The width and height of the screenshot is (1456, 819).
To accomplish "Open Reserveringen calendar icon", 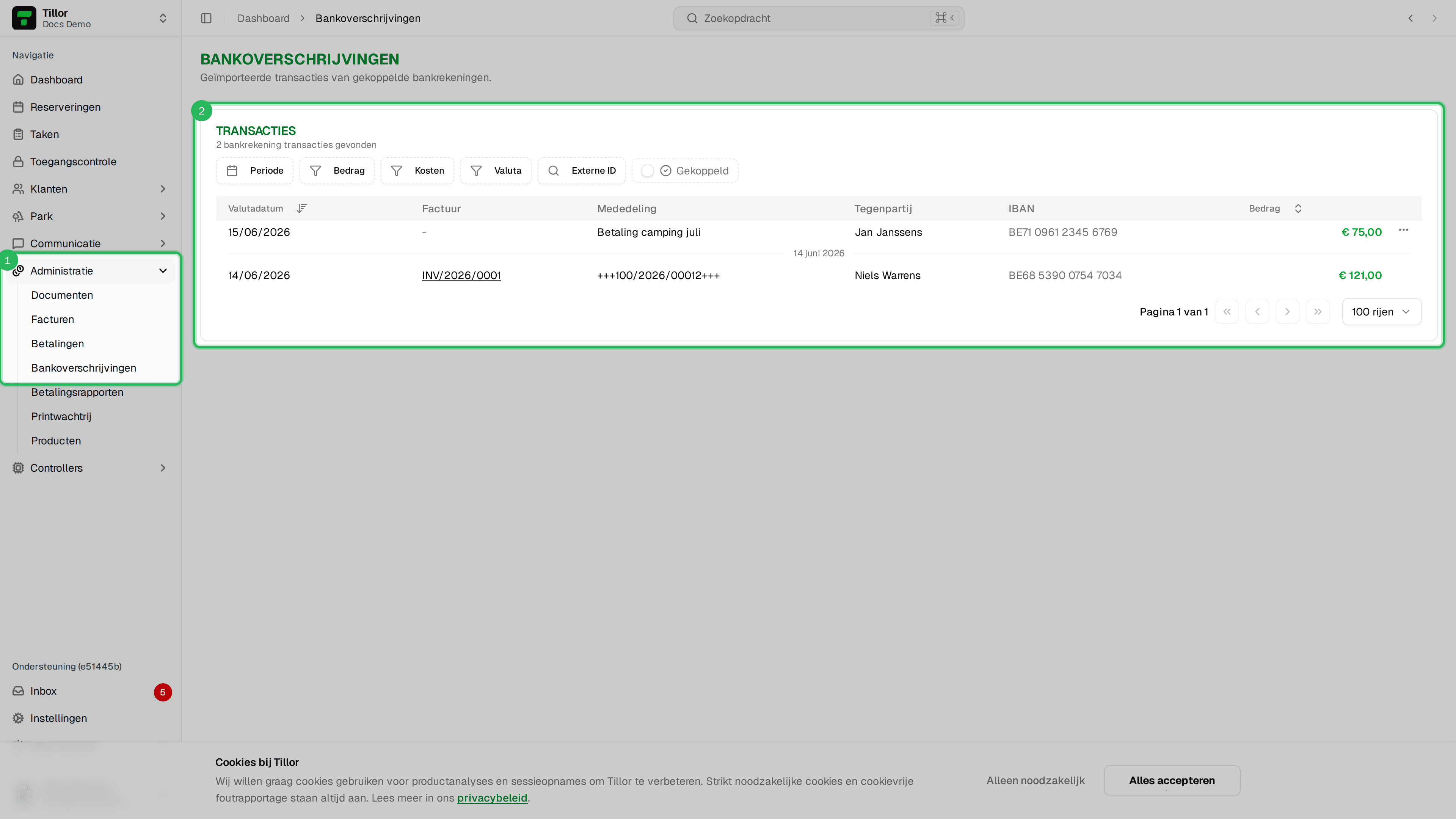I will pyautogui.click(x=18, y=107).
